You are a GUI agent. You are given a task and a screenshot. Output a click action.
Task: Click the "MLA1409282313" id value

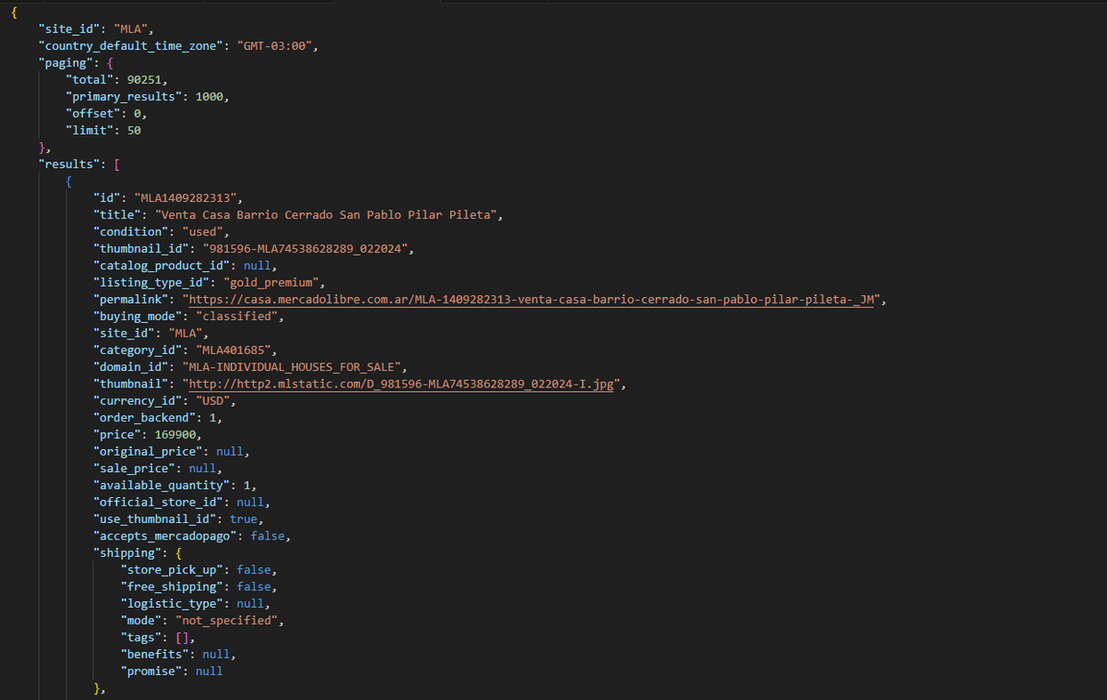click(187, 198)
